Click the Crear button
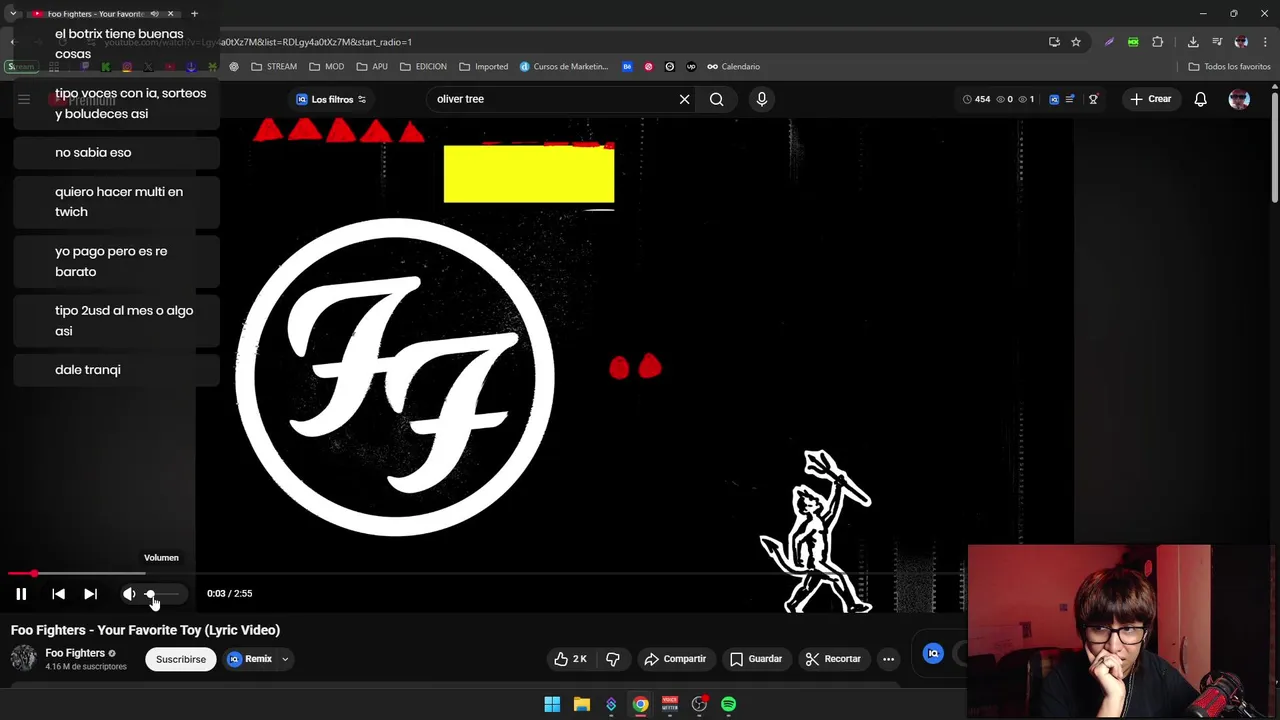1280x720 pixels. (1150, 99)
